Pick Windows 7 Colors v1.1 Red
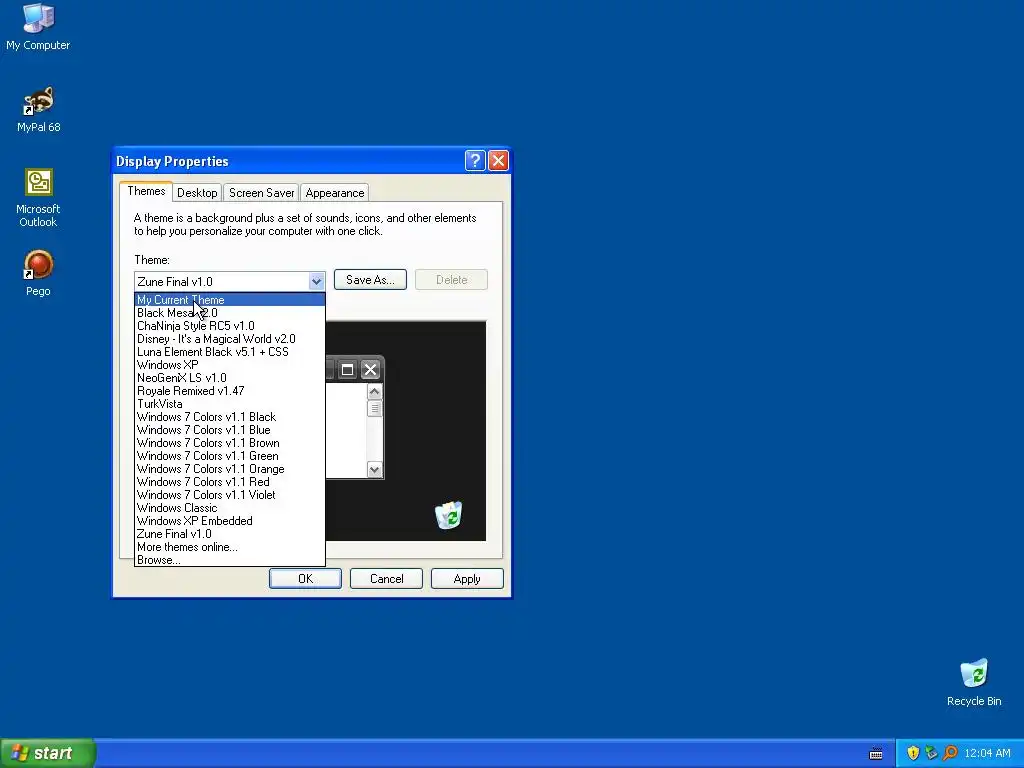The width and height of the screenshot is (1024, 768). (230, 482)
